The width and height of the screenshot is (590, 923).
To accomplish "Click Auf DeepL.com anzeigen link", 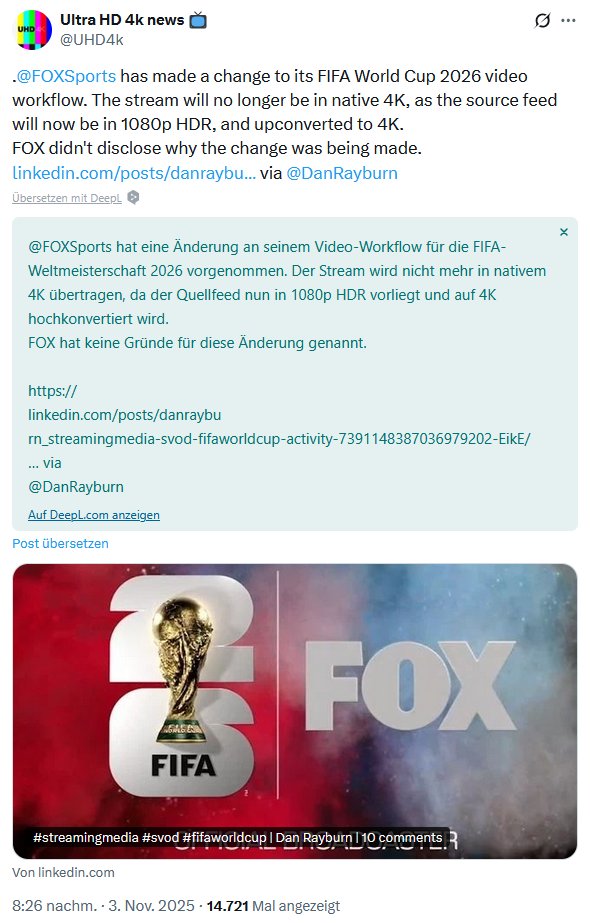I will click(x=94, y=515).
